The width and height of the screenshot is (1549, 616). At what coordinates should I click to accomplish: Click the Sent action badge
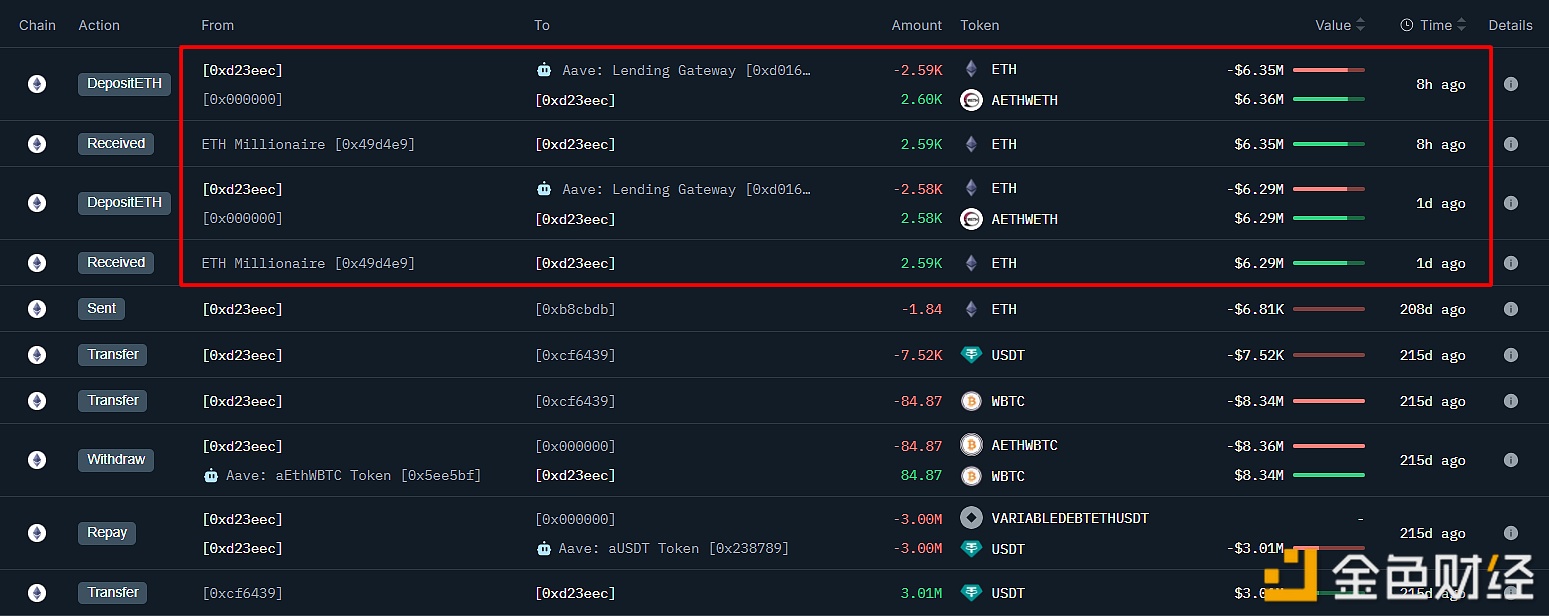tap(101, 309)
